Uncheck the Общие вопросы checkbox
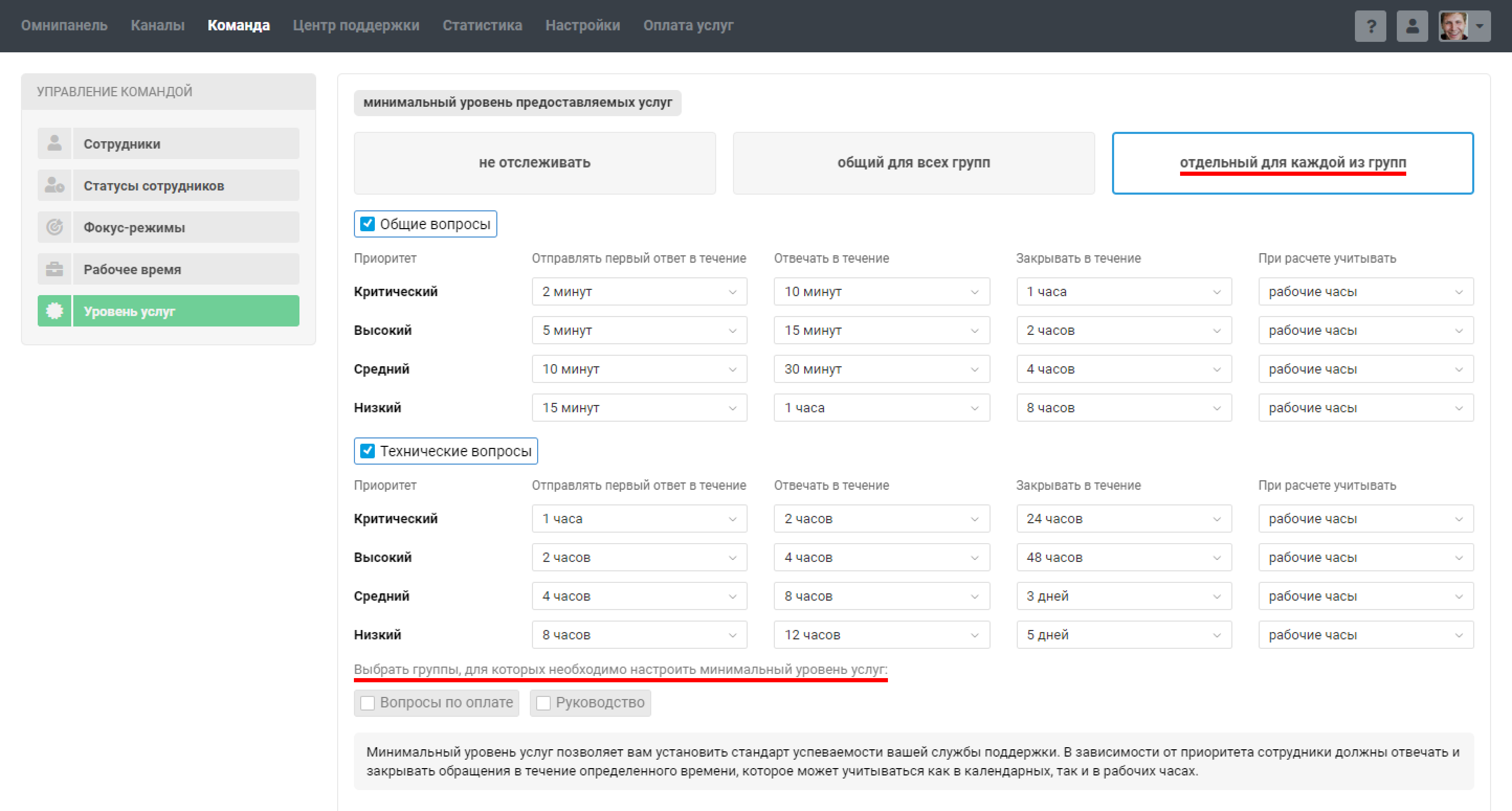This screenshot has width=1512, height=811. (x=368, y=224)
